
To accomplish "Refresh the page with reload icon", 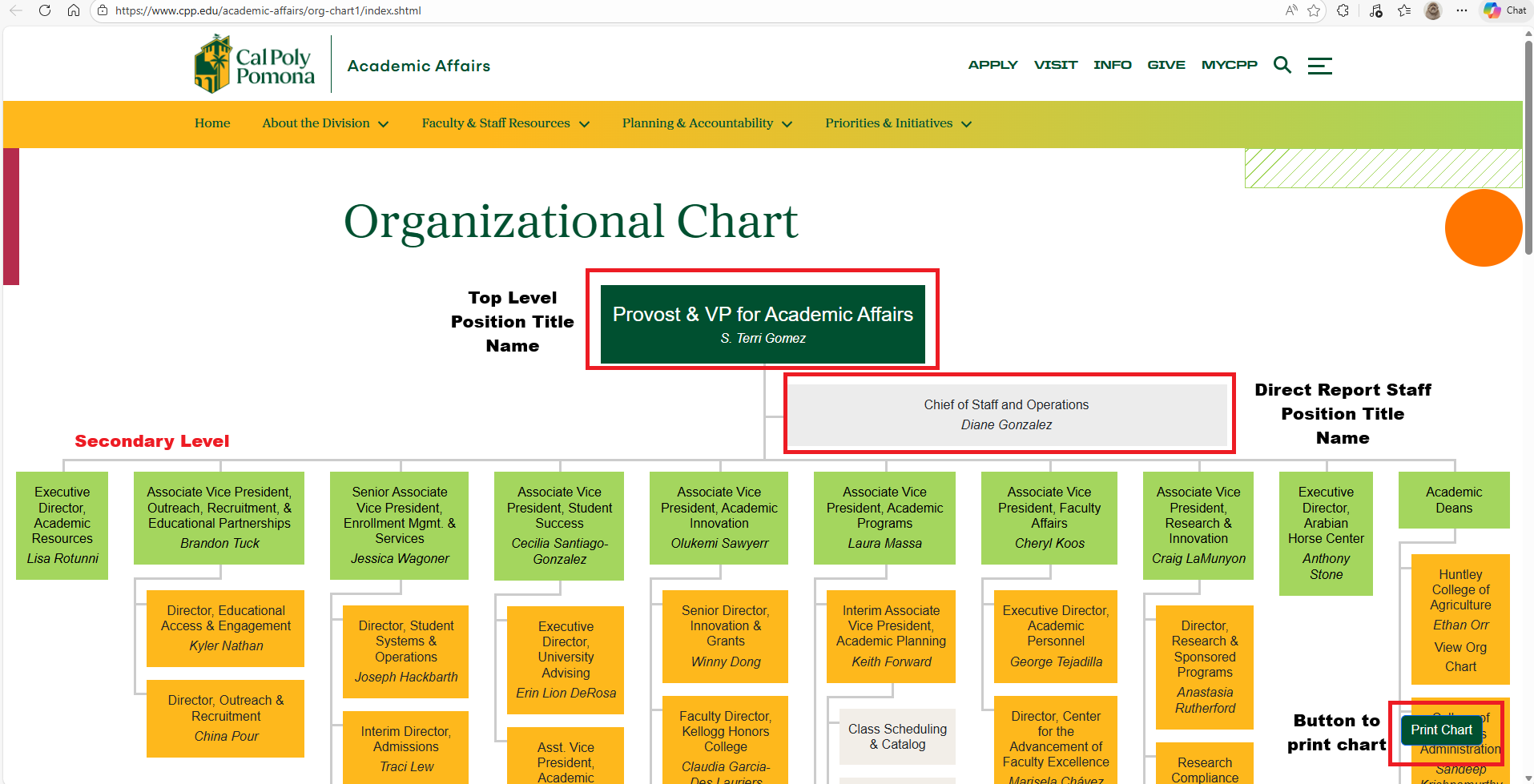I will 45,10.
